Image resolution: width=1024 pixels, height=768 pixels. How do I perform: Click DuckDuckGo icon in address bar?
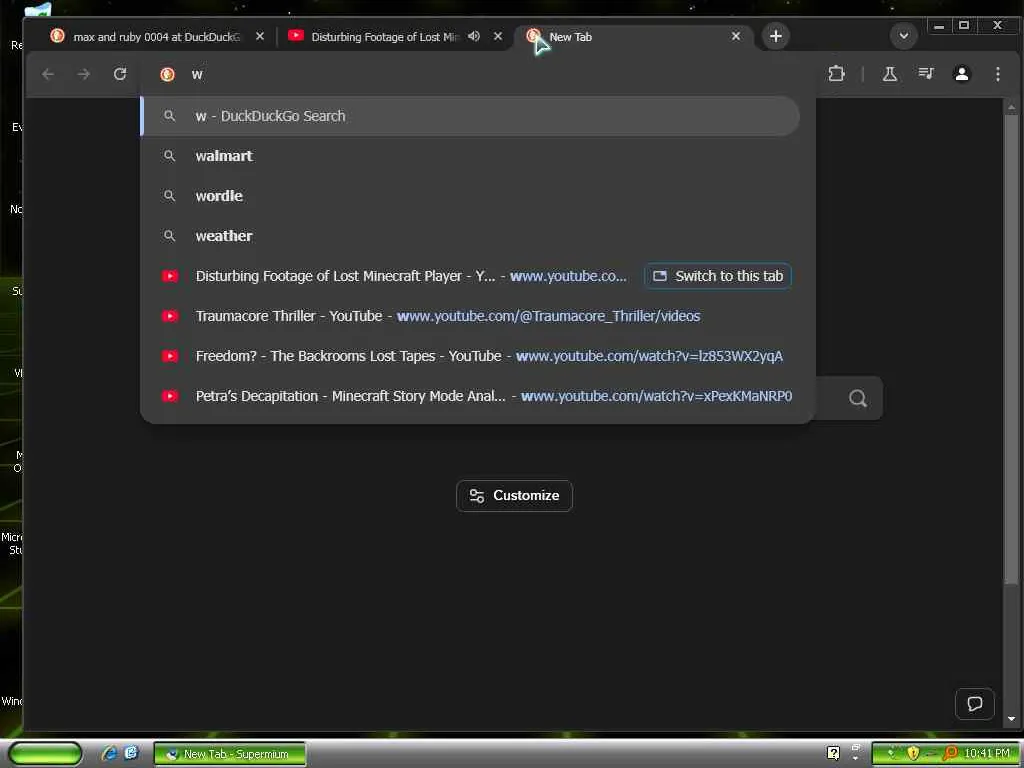tap(167, 74)
